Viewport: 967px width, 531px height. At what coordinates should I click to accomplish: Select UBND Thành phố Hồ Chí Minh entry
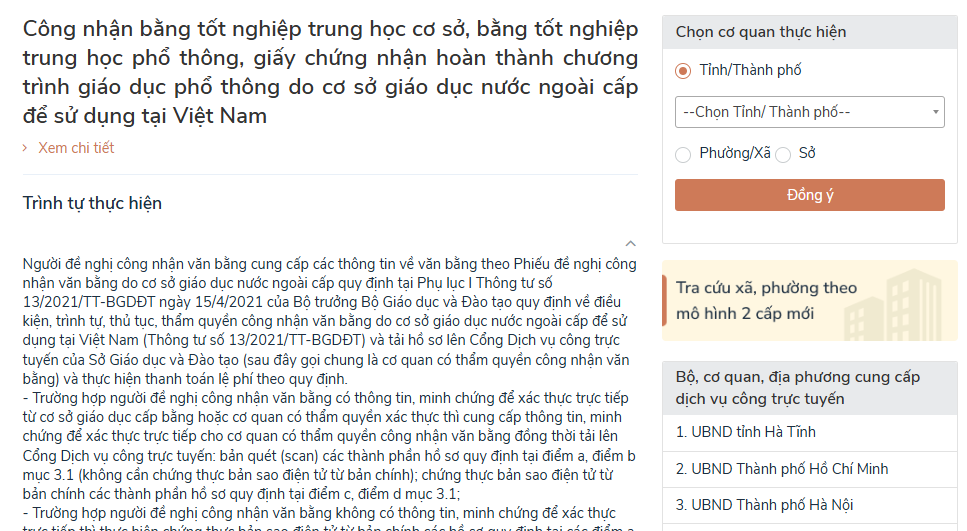coord(809,469)
